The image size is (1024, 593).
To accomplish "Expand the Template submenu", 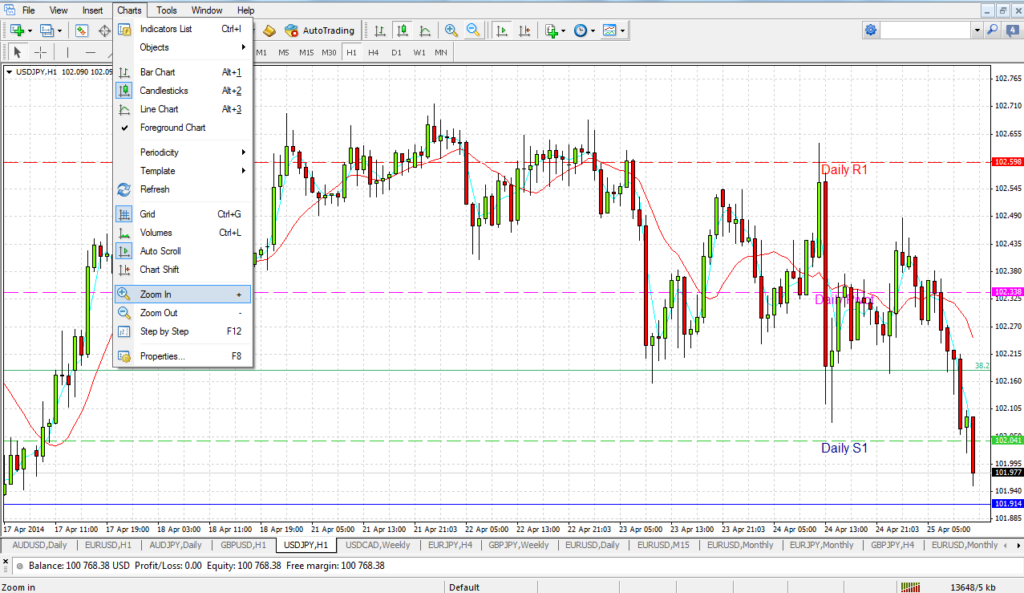I will click(x=183, y=170).
